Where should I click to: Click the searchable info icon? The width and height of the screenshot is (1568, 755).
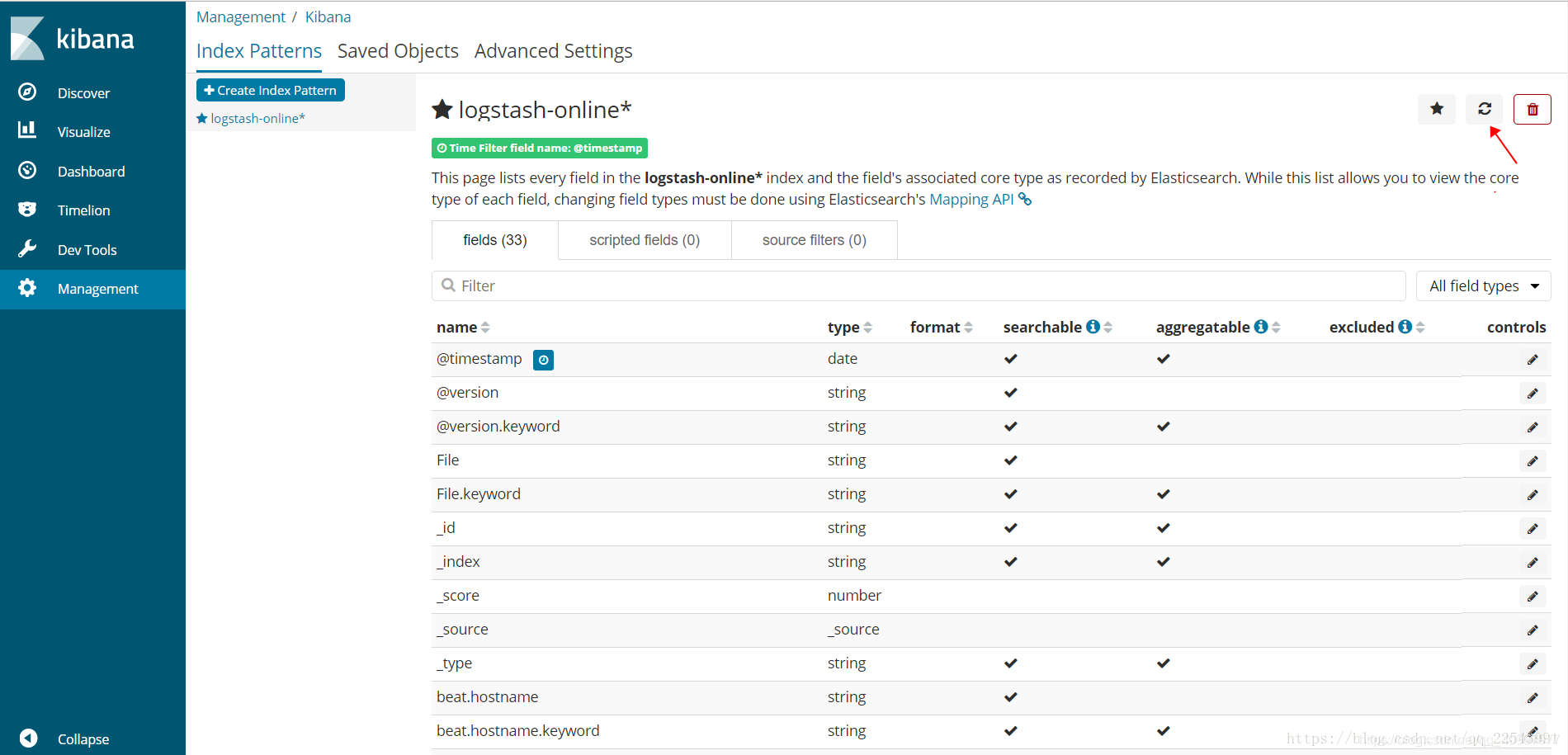[1093, 327]
